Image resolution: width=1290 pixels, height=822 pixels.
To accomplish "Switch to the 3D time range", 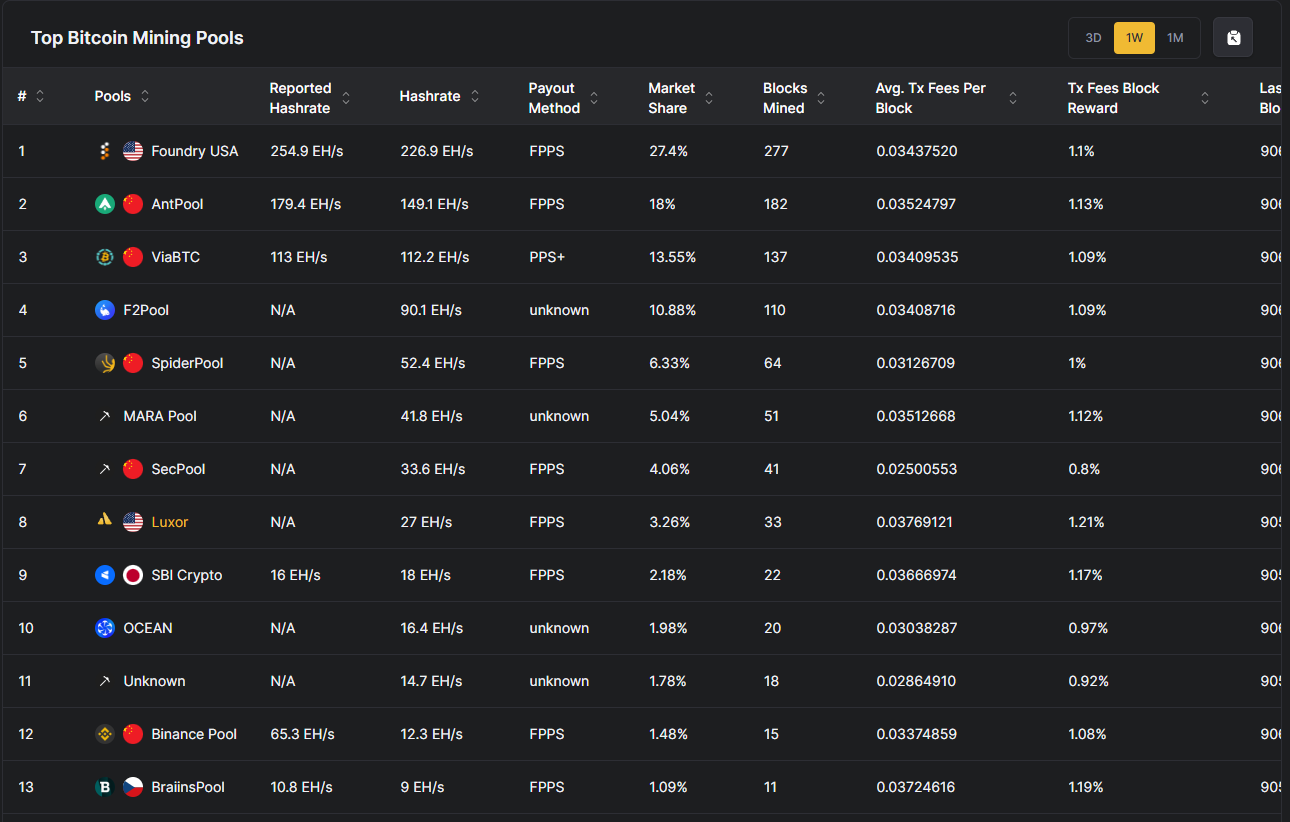I will point(1093,38).
